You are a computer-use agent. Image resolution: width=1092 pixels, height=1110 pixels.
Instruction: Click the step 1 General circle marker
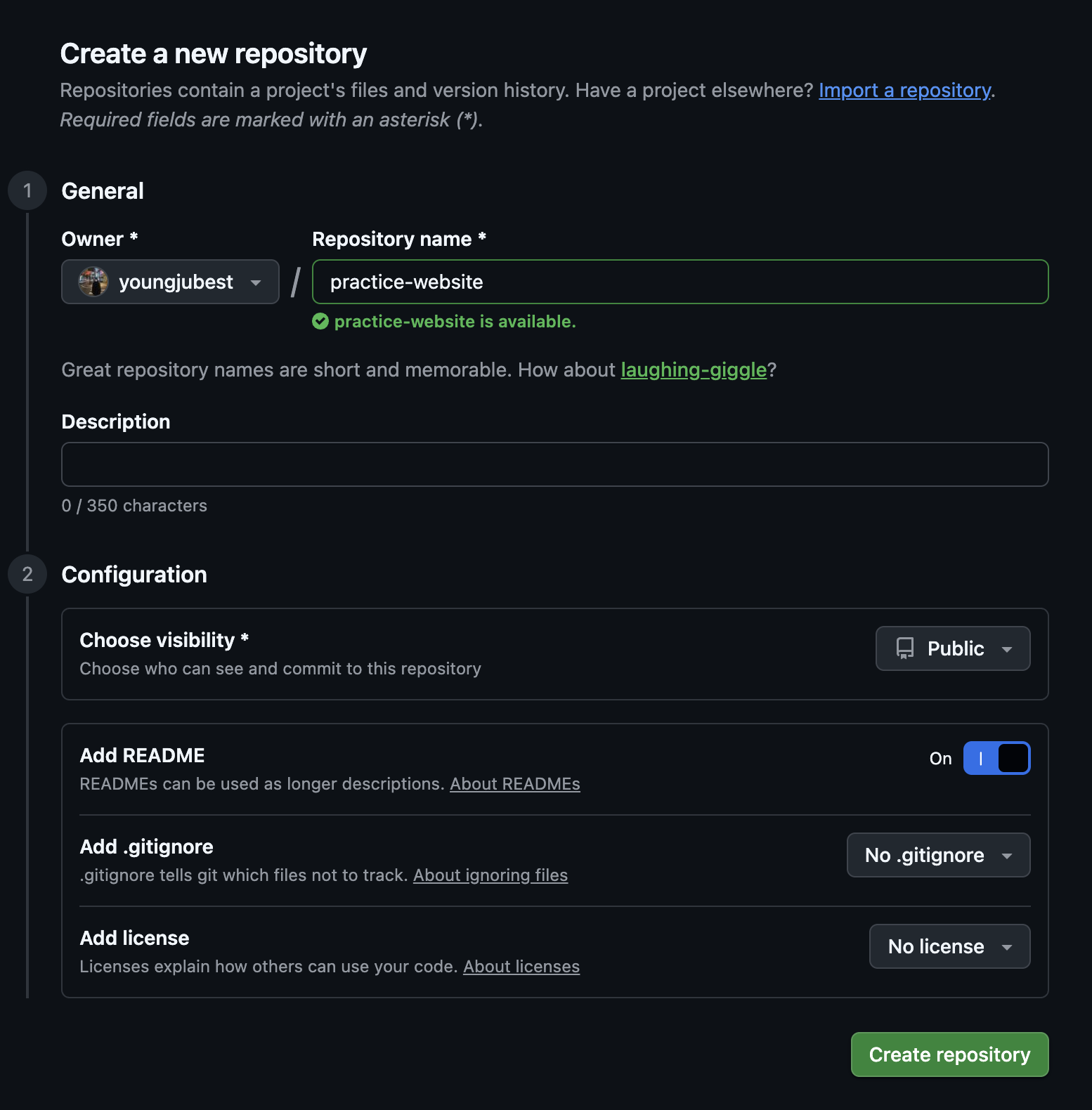point(27,190)
